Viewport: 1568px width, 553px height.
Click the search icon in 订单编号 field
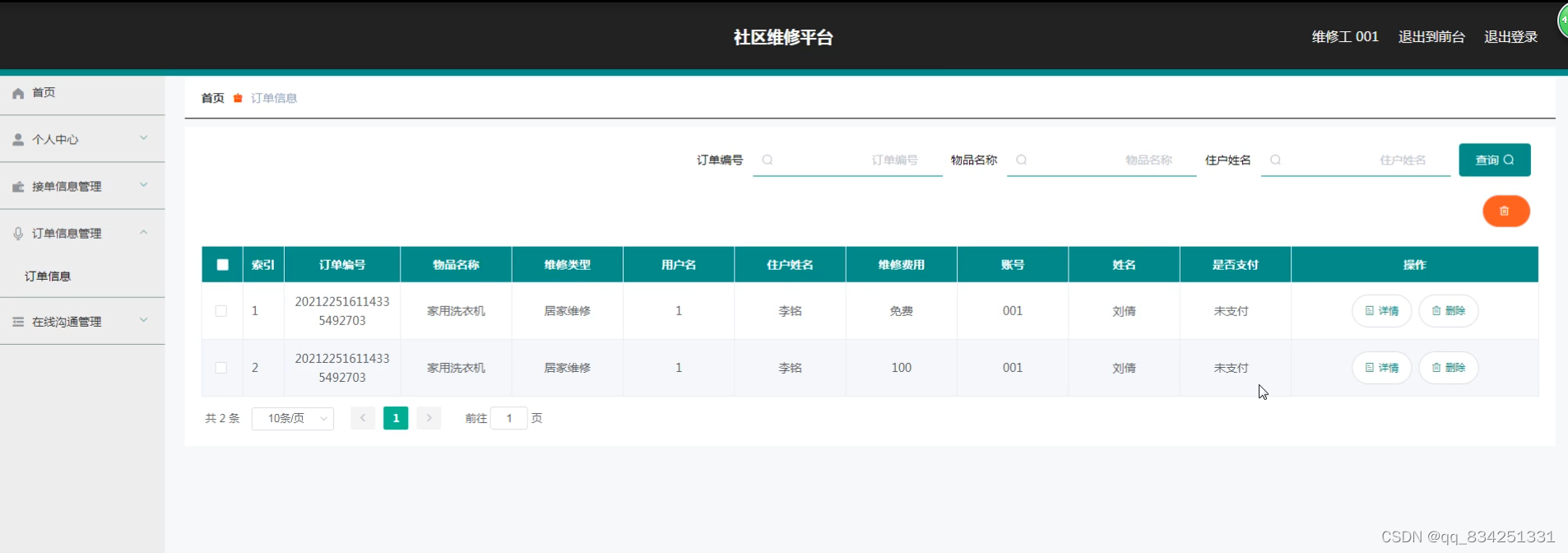click(x=767, y=160)
